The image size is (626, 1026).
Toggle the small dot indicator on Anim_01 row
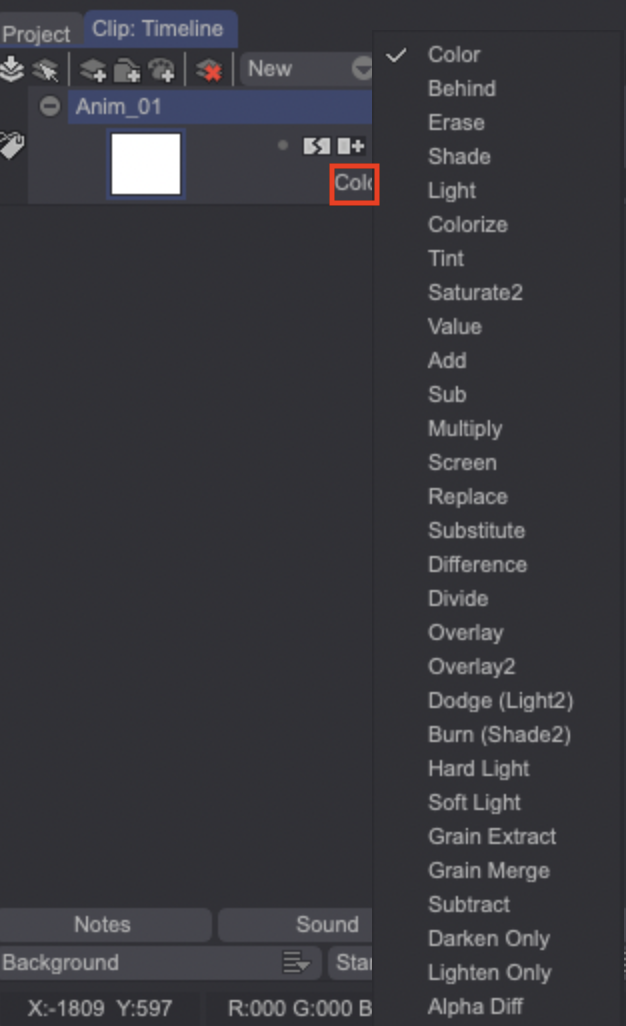[x=283, y=145]
